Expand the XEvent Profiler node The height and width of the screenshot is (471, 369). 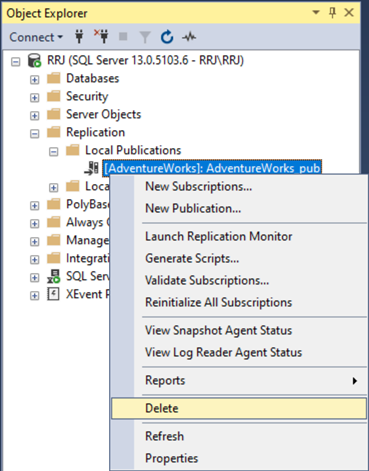[x=35, y=296]
